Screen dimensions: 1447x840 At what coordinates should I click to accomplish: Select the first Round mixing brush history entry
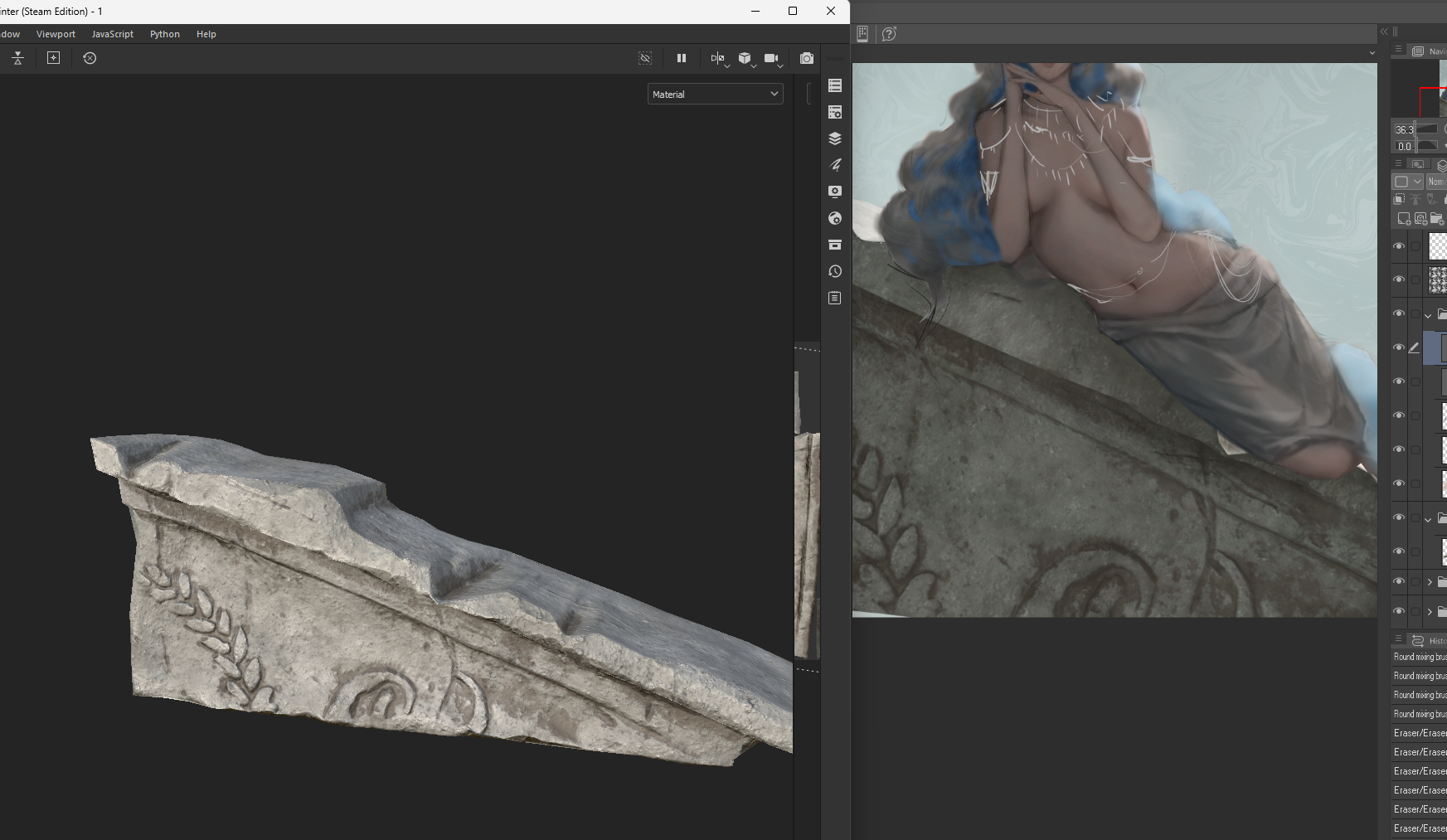click(x=1419, y=657)
